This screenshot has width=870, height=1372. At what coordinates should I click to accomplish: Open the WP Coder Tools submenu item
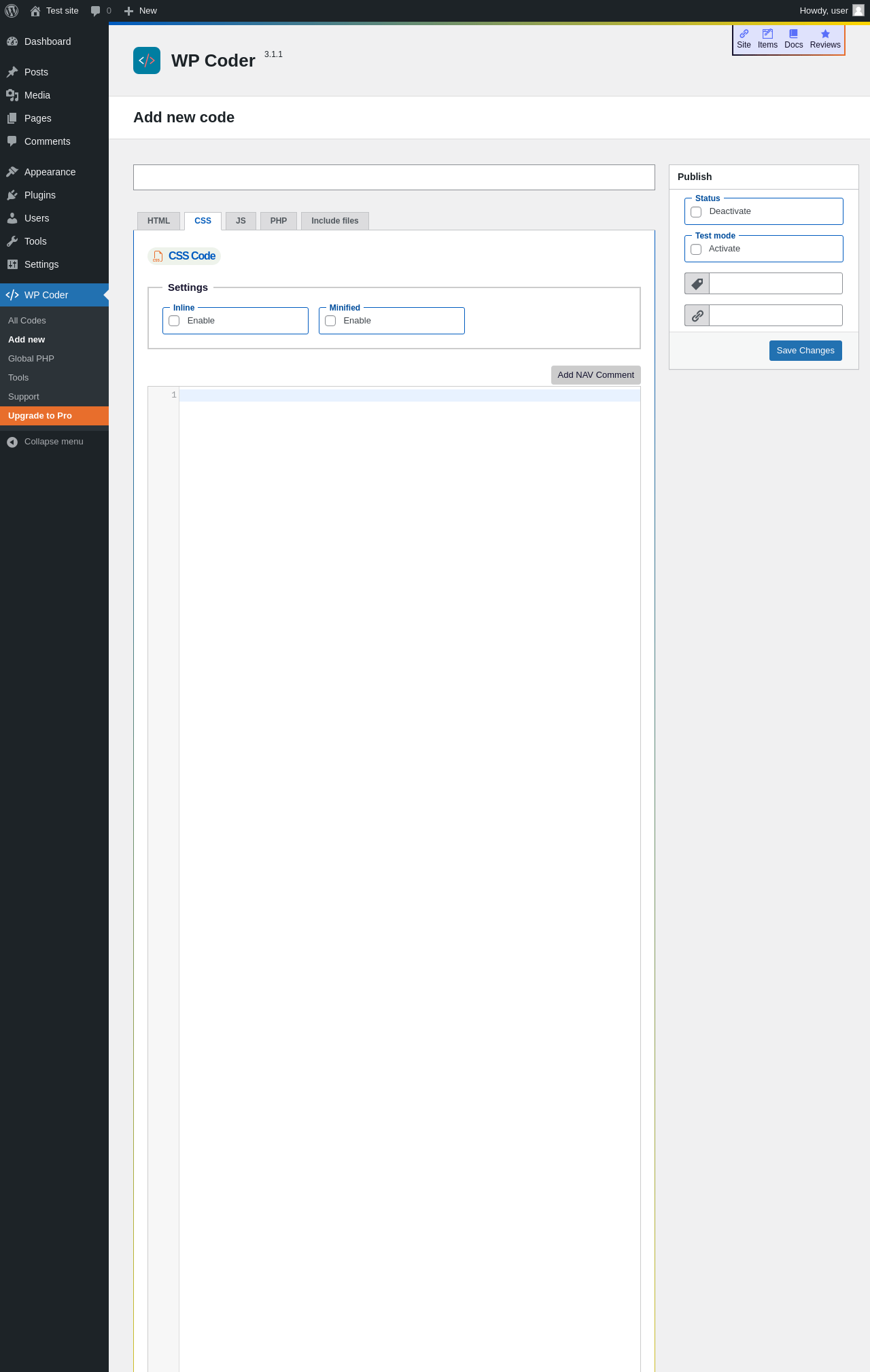point(54,378)
